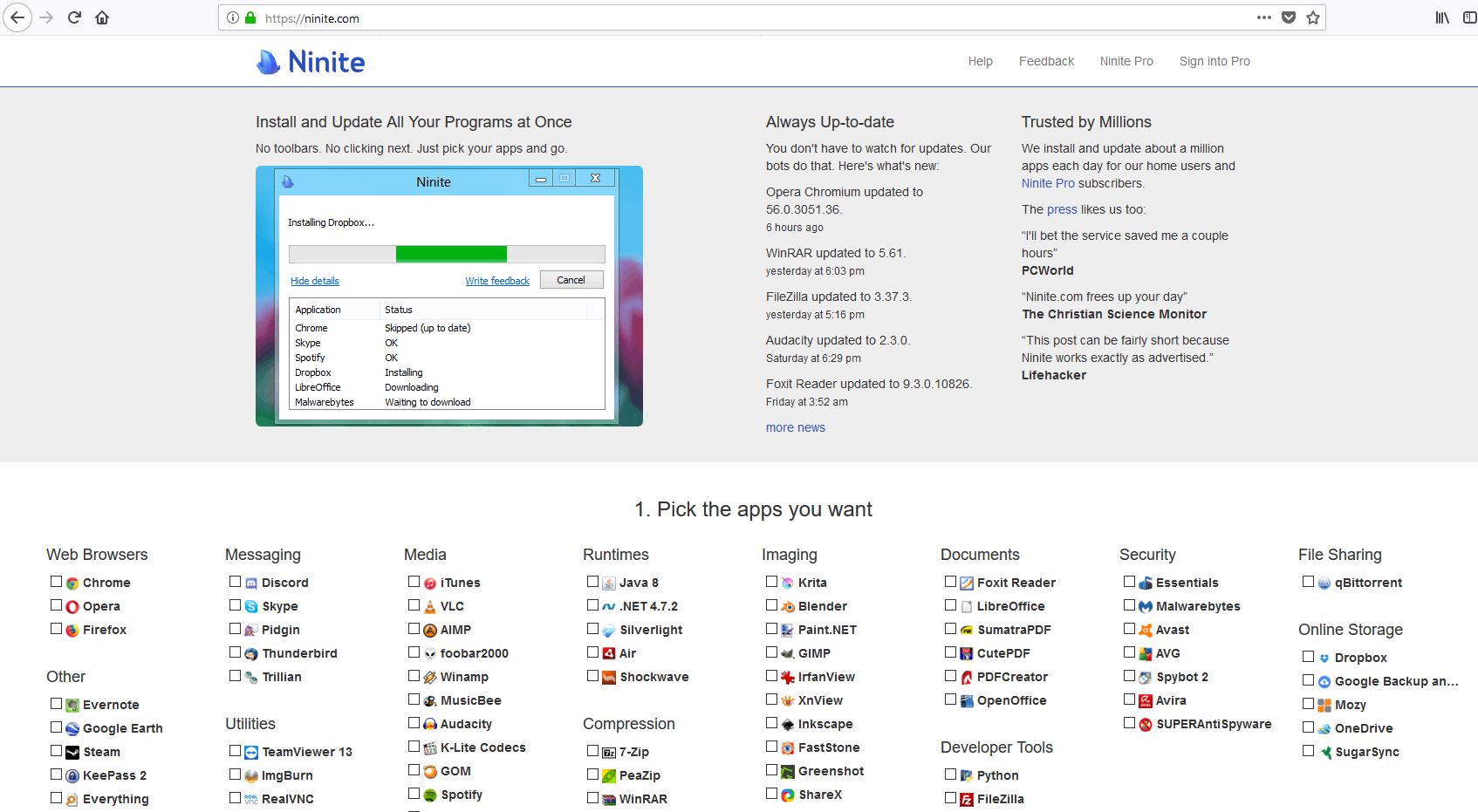The image size is (1478, 812).
Task: Click the Dropbox icon under Online Storage
Action: (x=1324, y=658)
